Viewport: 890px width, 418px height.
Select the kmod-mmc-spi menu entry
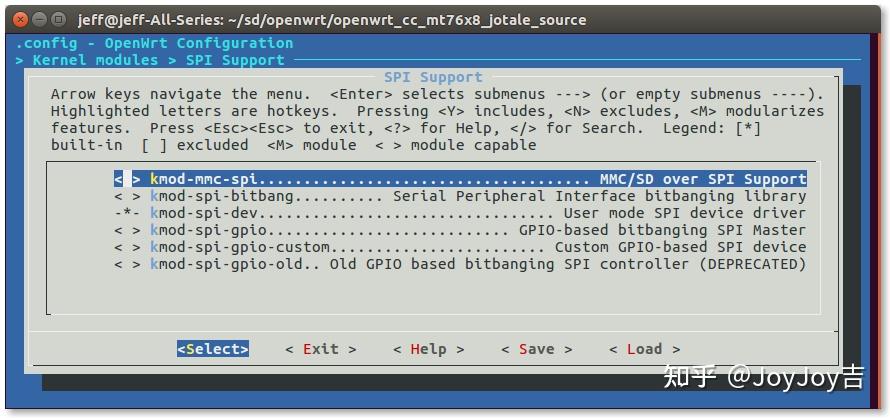pyautogui.click(x=460, y=179)
